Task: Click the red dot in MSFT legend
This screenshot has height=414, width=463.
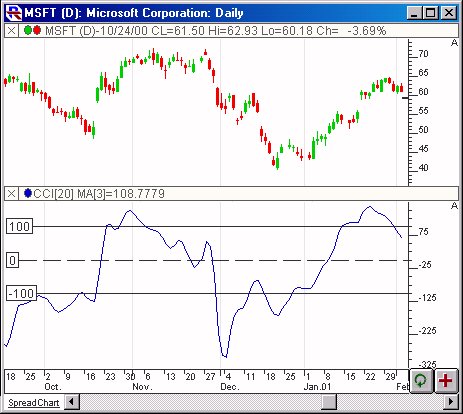Action: click(x=37, y=31)
